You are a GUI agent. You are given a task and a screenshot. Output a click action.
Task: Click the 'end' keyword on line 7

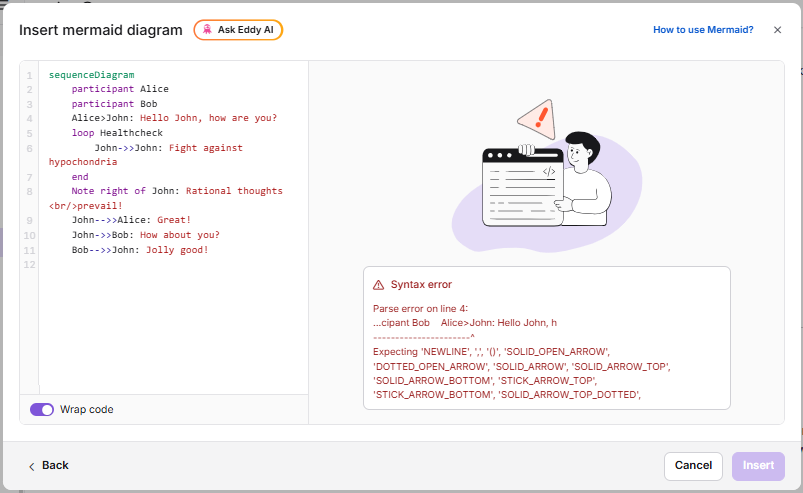tap(80, 177)
